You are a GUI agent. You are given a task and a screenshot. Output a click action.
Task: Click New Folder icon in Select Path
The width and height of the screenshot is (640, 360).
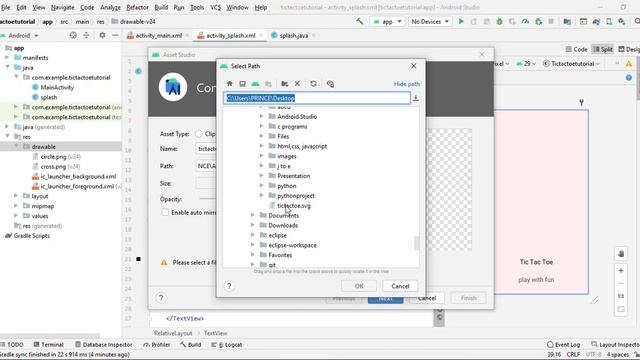(x=284, y=84)
